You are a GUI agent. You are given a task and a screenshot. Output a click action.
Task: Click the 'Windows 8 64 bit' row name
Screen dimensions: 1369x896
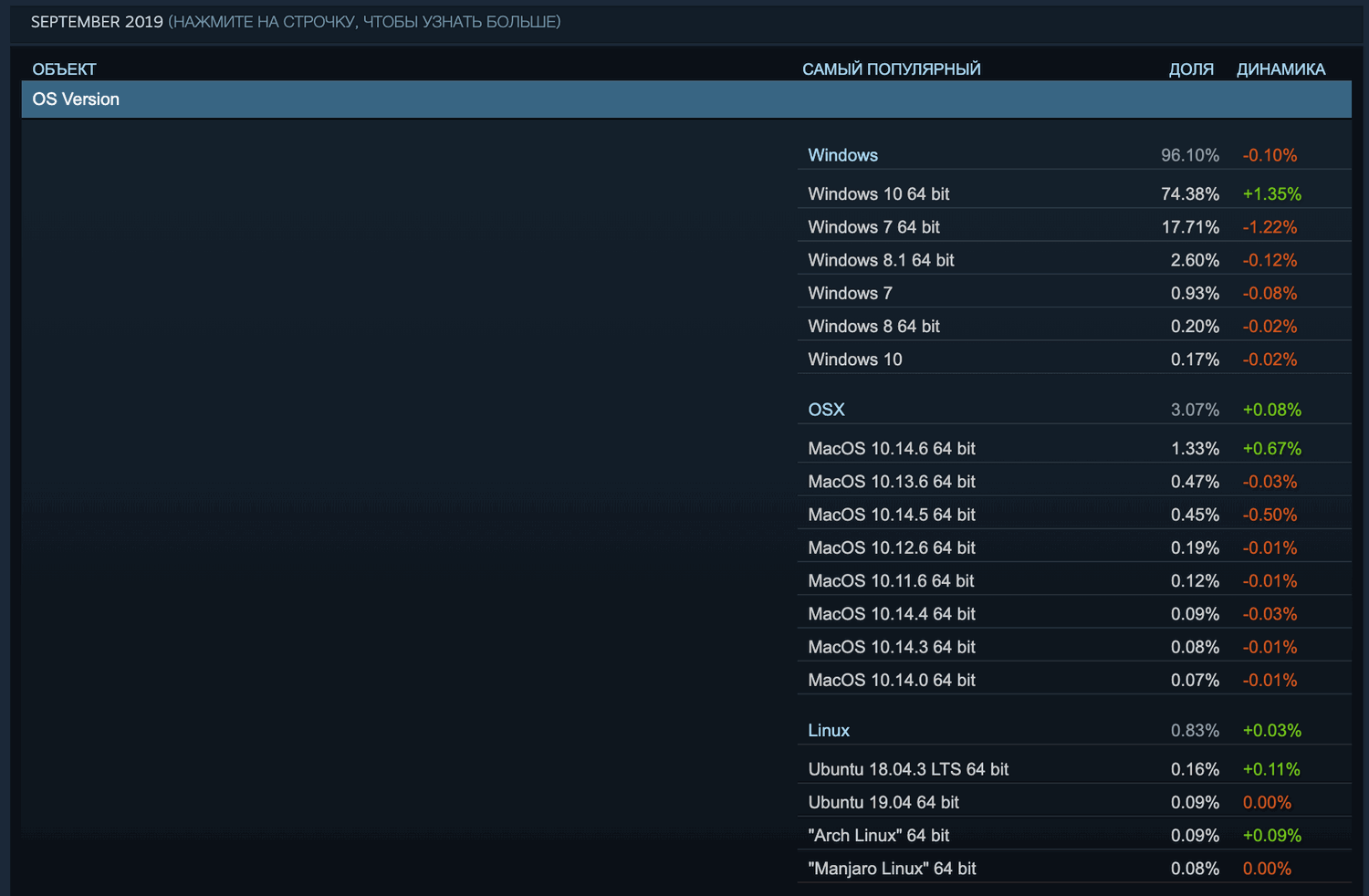pyautogui.click(x=874, y=326)
